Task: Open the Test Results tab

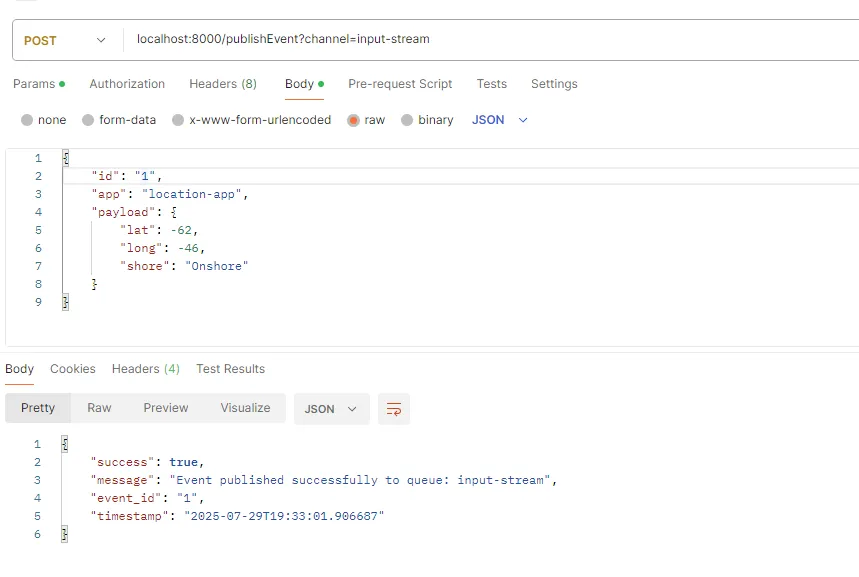Action: (230, 369)
